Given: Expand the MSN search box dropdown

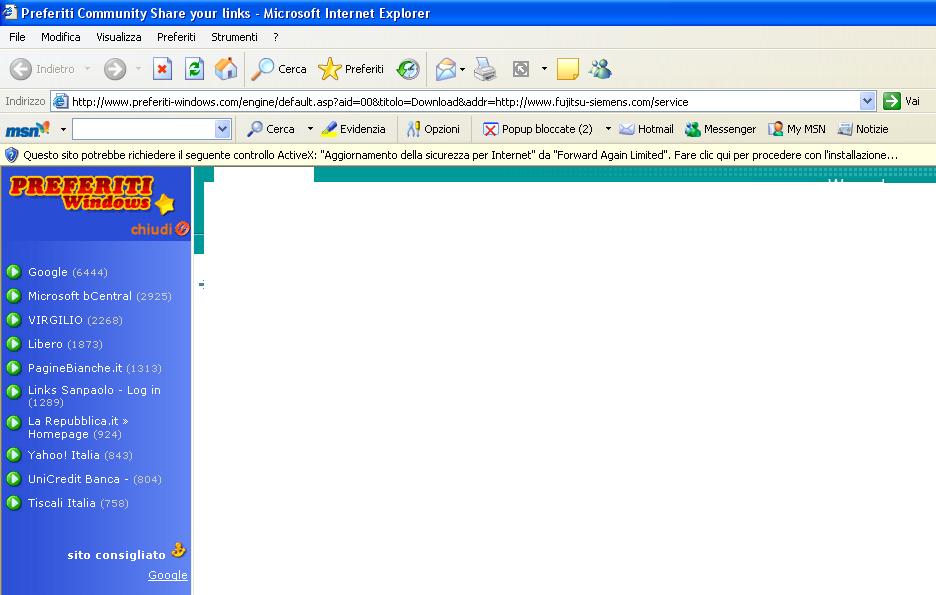Looking at the screenshot, I should (223, 129).
